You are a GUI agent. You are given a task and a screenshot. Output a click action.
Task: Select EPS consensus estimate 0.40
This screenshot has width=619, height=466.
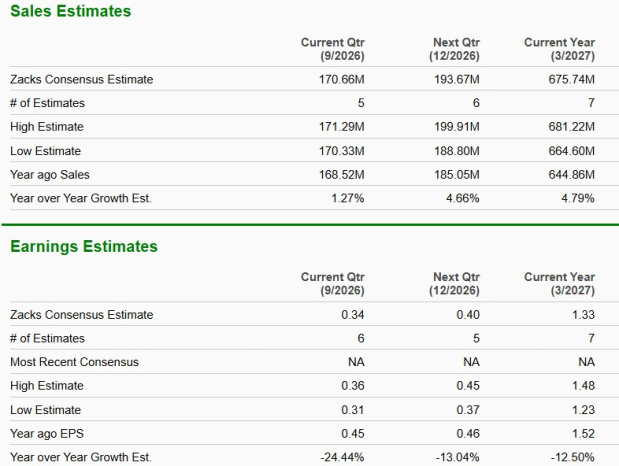tap(468, 315)
